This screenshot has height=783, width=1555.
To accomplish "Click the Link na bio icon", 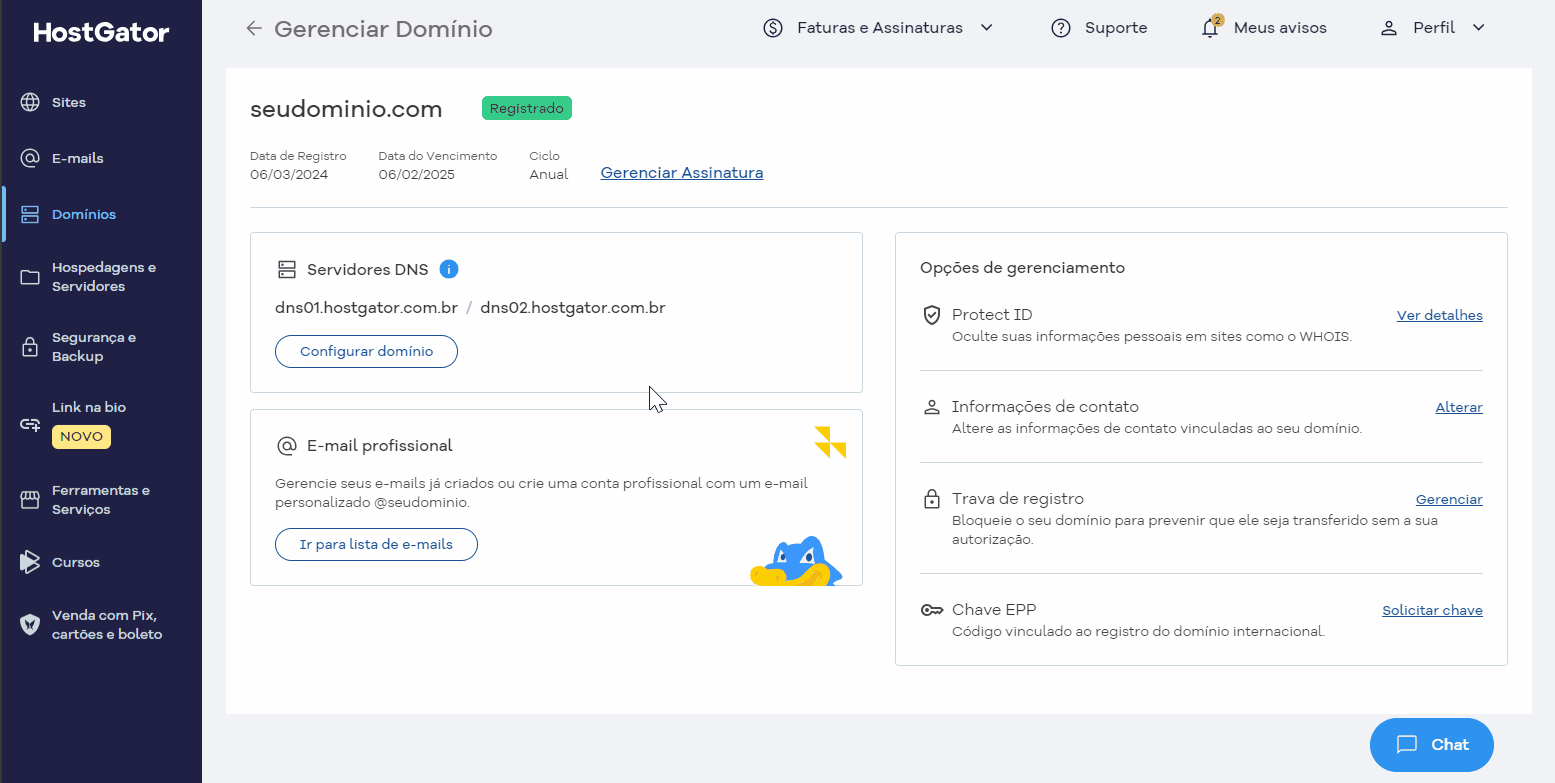I will click(x=30, y=424).
